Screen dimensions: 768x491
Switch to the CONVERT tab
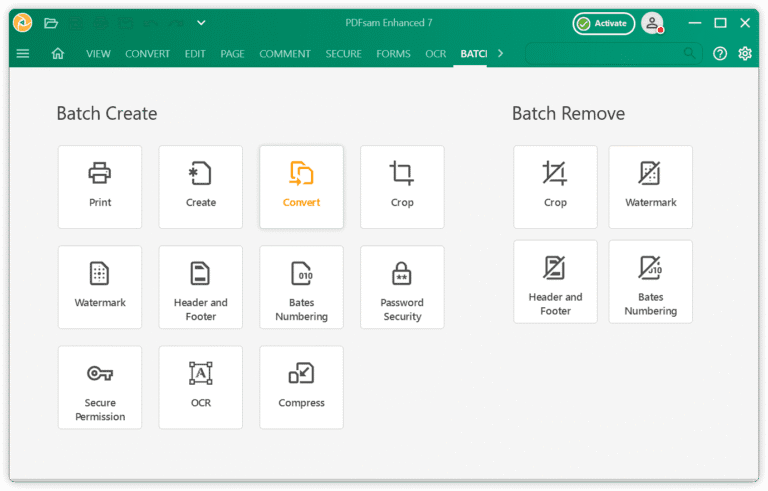click(x=147, y=54)
